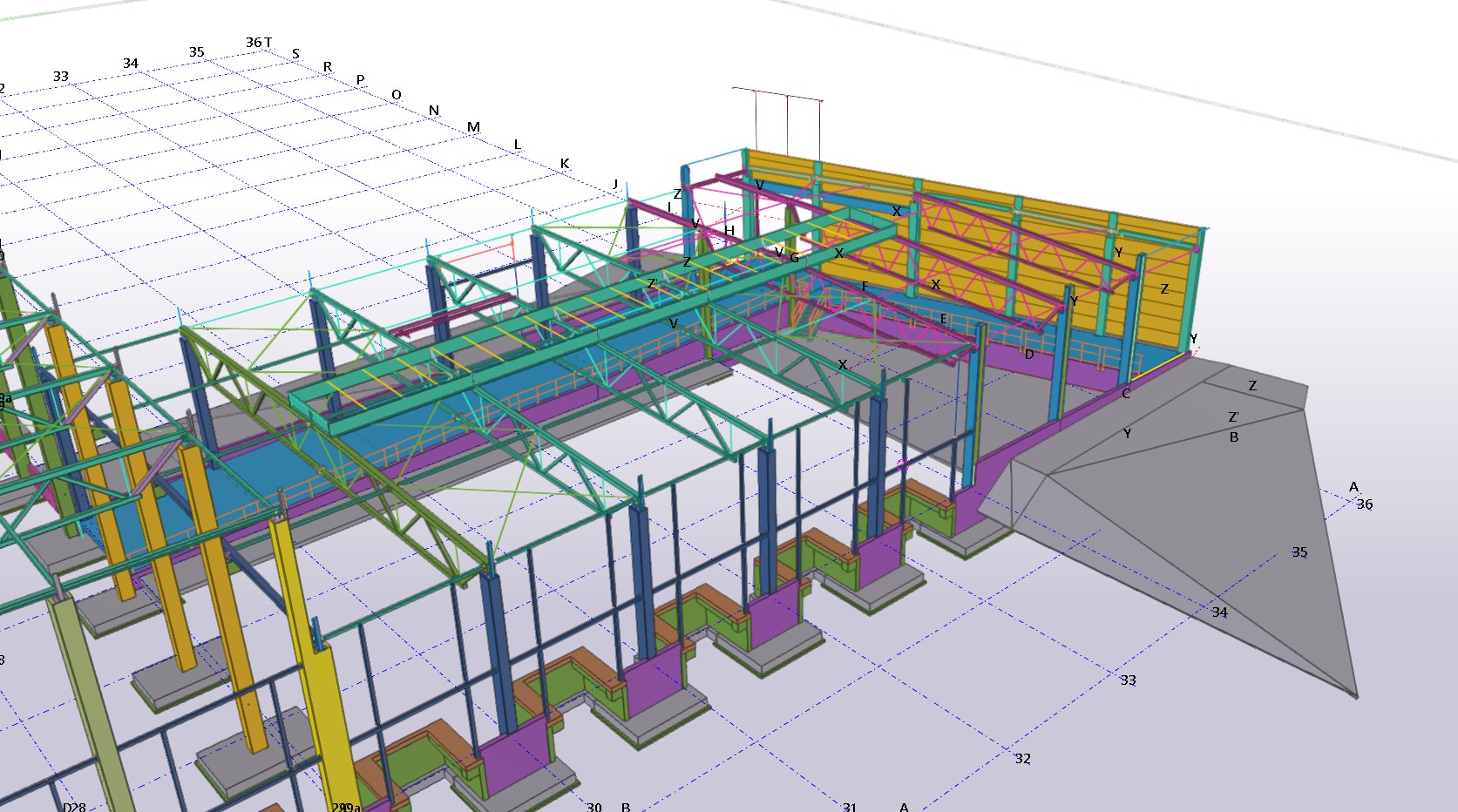
Task: Click grid label H near the teal girder
Action: 729,231
